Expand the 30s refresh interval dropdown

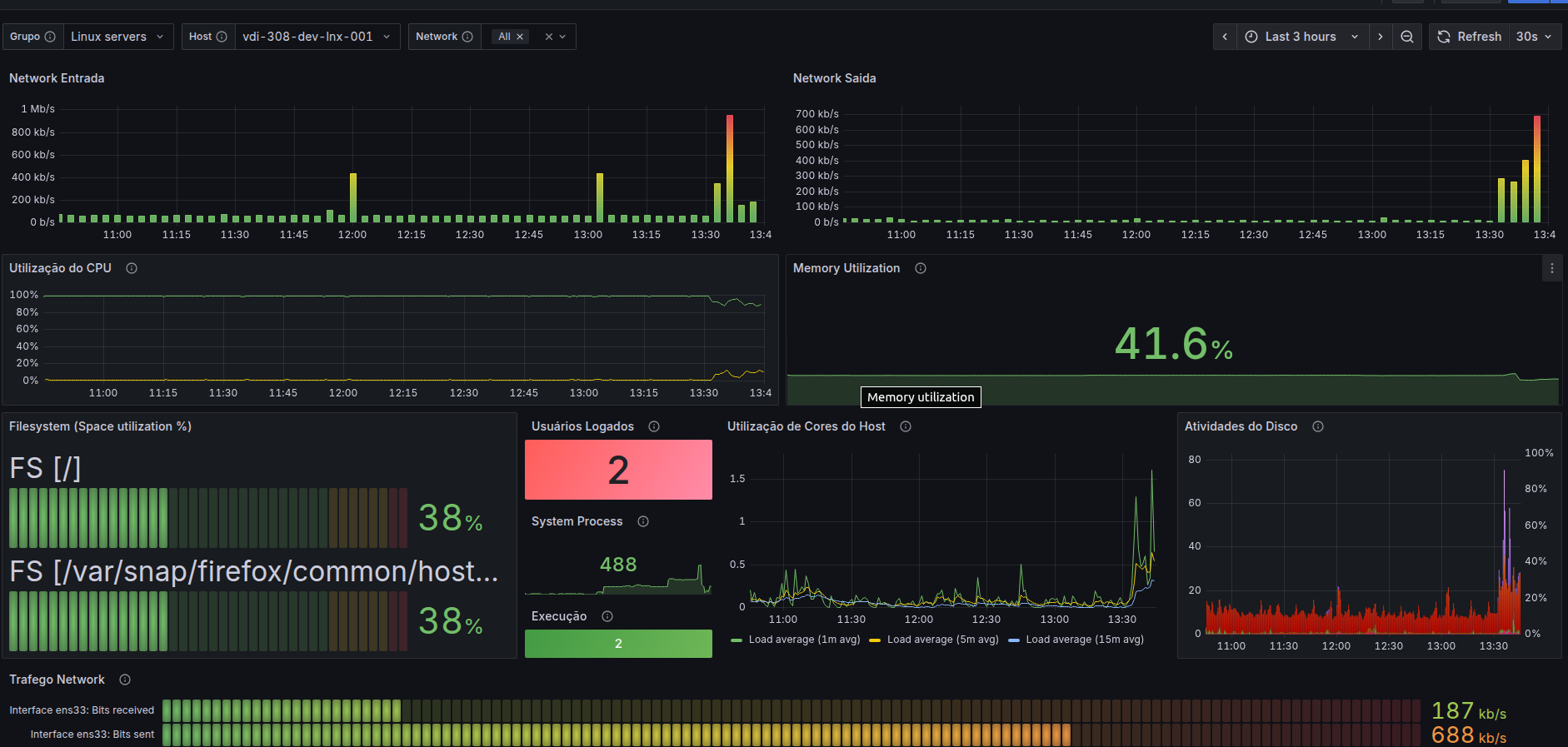click(x=1535, y=37)
